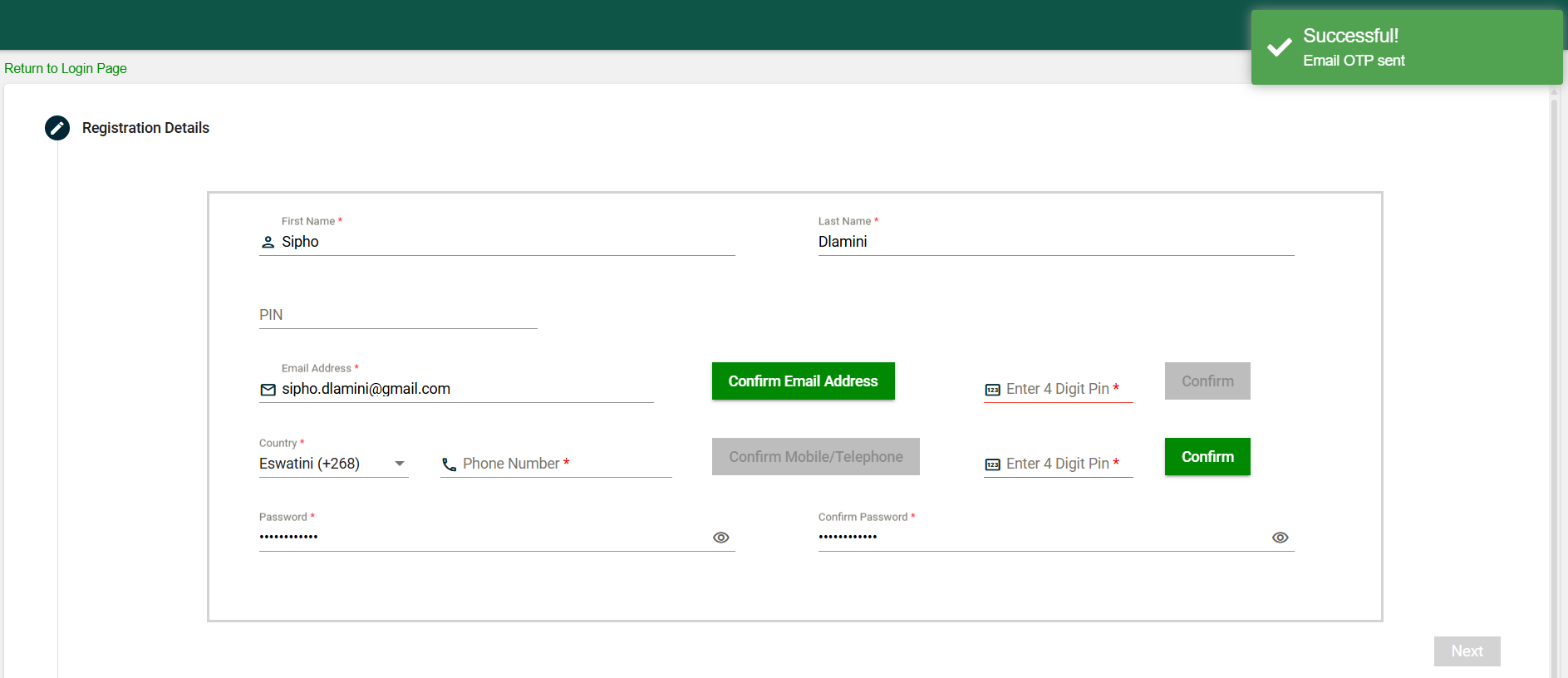Reveal the Confirm Password text
This screenshot has height=678, width=1568.
pos(1280,538)
